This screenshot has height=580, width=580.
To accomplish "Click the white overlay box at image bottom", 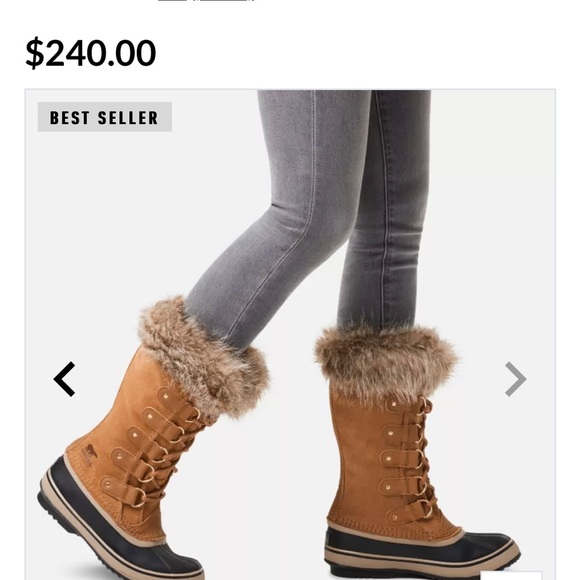I will [x=511, y=576].
